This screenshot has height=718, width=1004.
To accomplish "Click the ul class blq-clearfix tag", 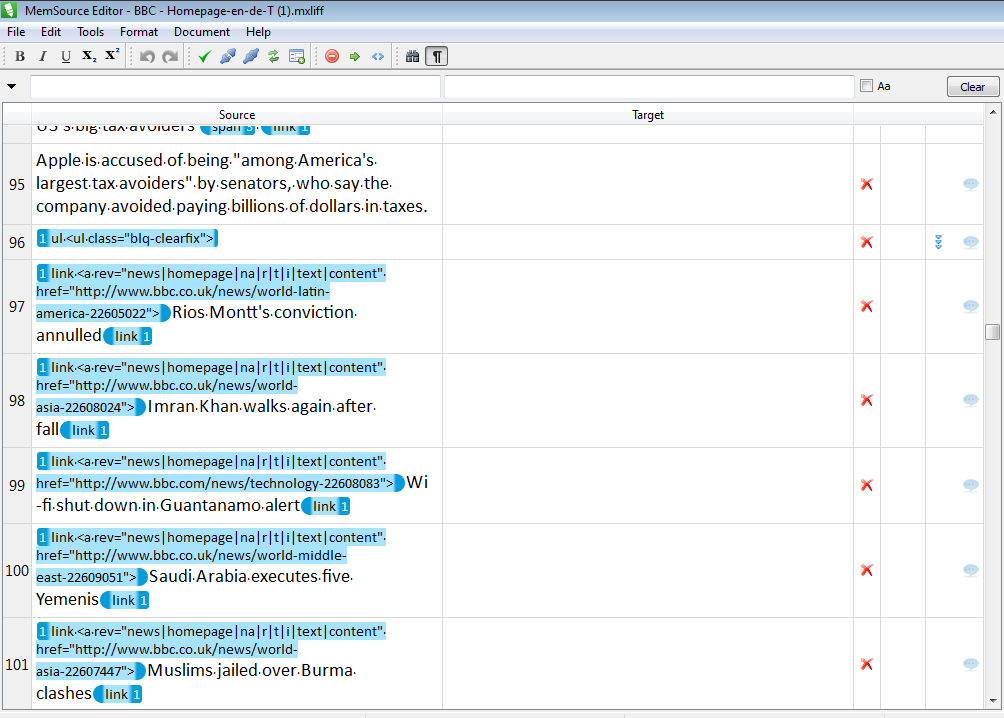I will [x=127, y=238].
